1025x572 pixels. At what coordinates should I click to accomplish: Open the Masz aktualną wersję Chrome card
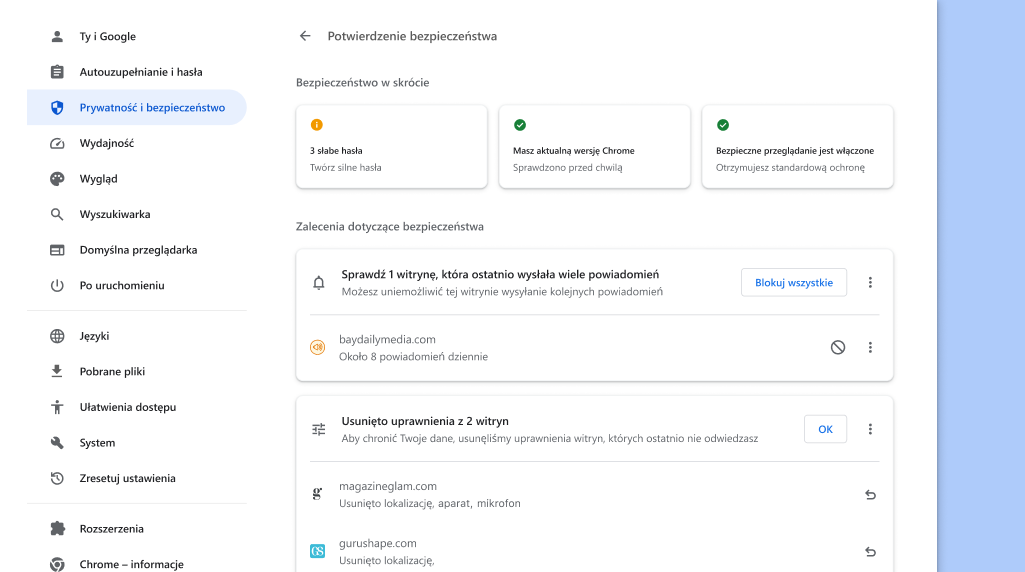point(594,146)
